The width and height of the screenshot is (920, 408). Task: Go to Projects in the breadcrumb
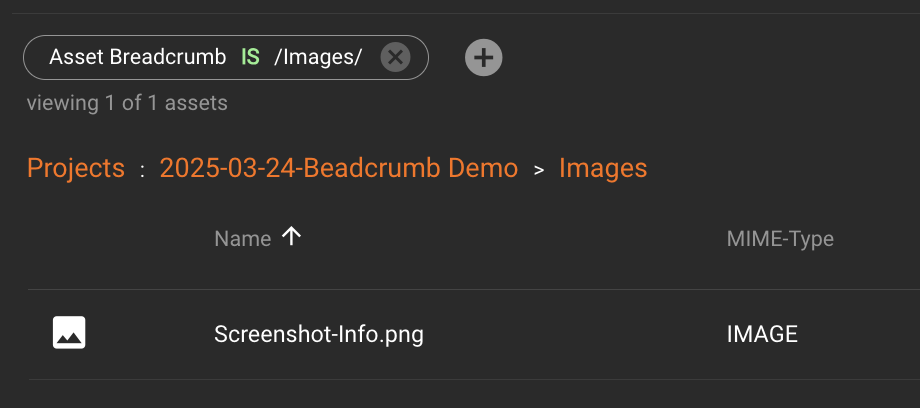click(76, 168)
